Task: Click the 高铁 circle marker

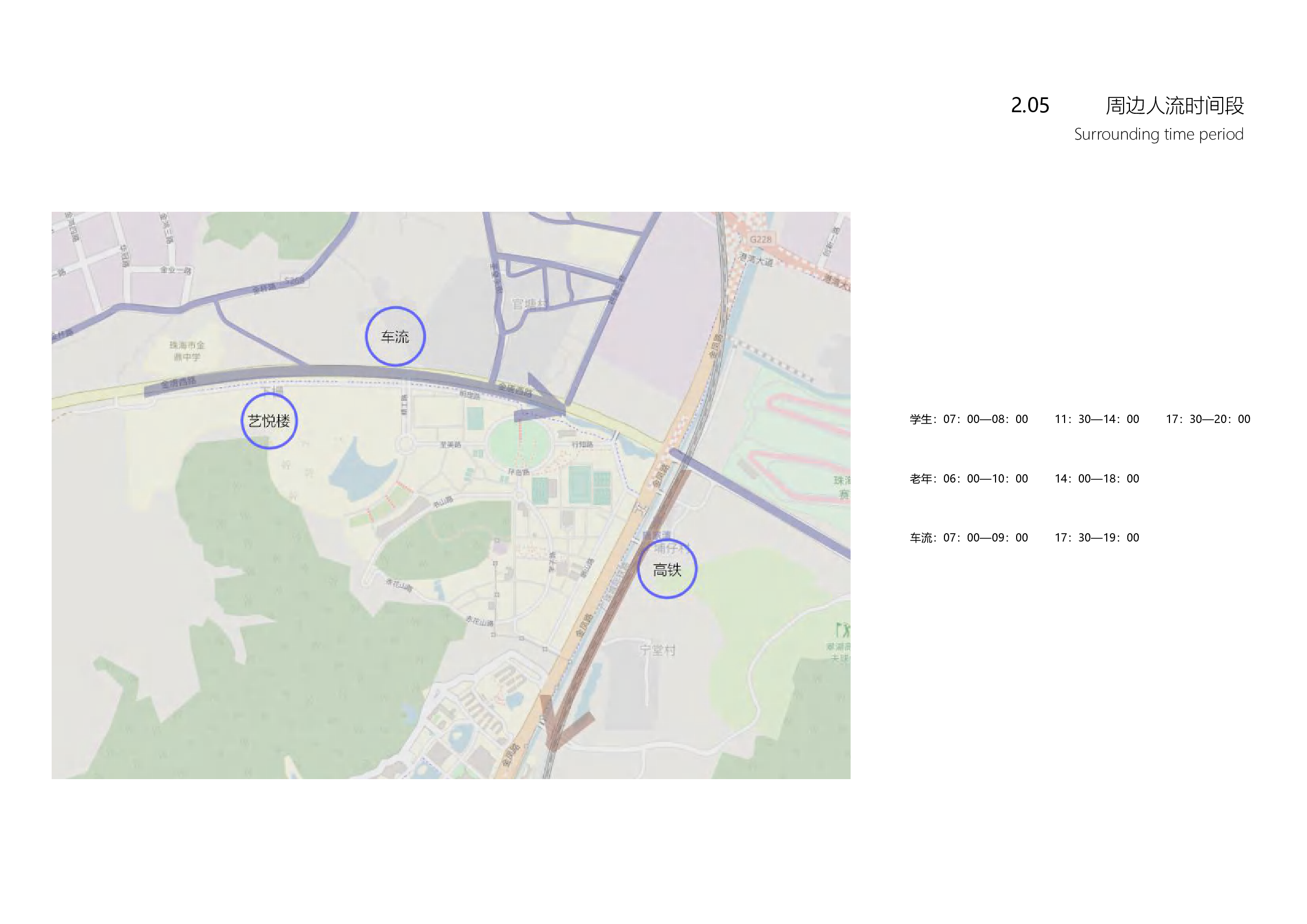Action: pos(667,569)
